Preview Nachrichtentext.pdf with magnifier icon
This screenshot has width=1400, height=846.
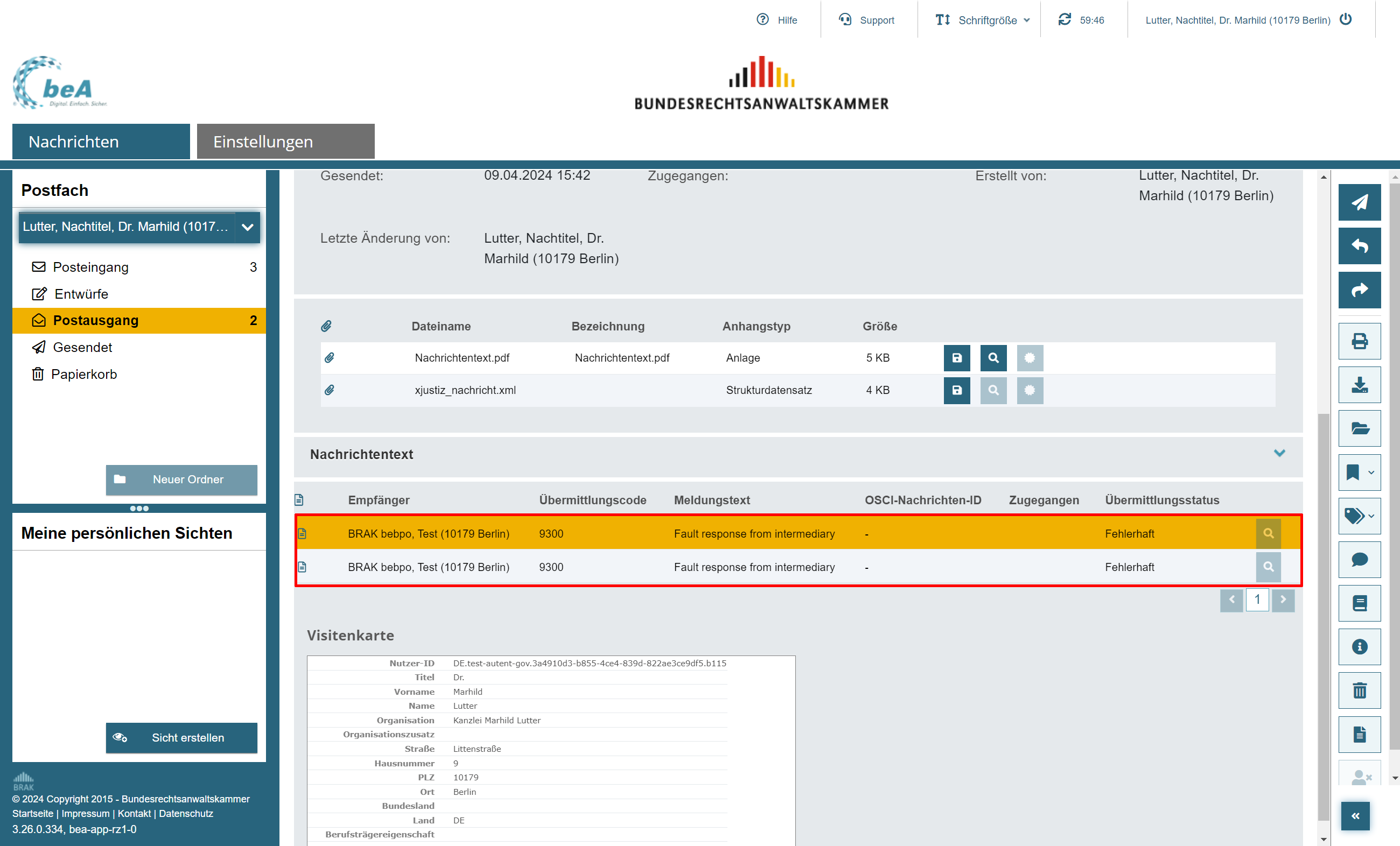click(x=992, y=358)
